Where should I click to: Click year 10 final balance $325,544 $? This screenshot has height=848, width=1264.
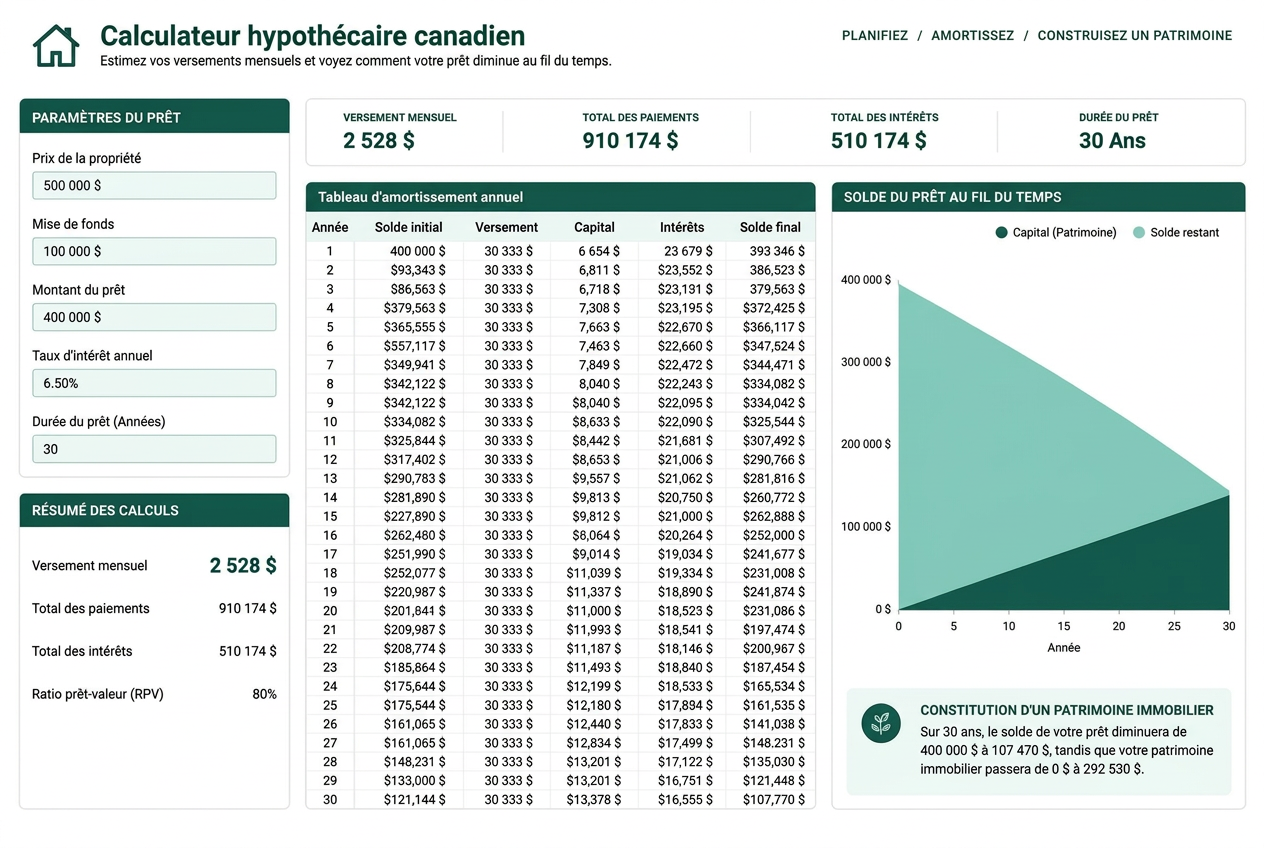[x=774, y=422]
